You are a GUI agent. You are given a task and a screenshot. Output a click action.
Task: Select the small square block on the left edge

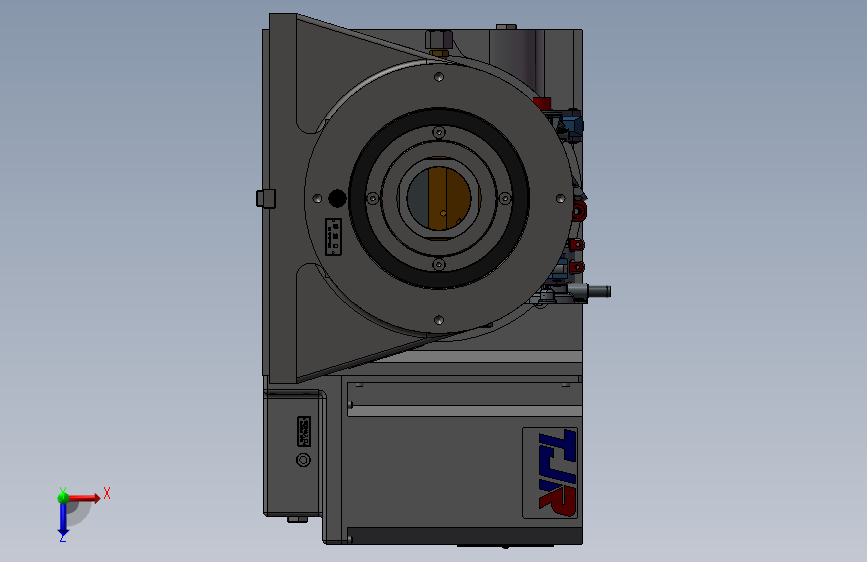point(266,198)
